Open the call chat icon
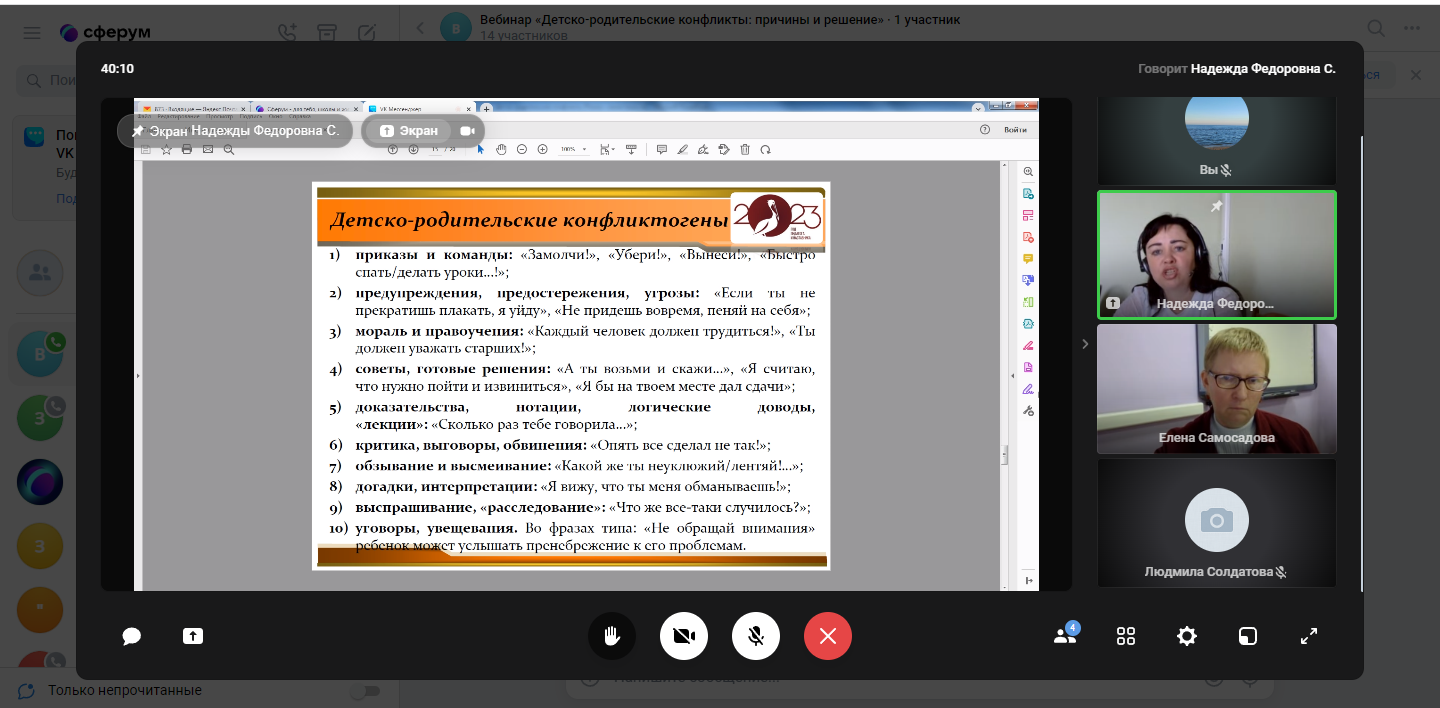This screenshot has width=1440, height=708. (x=131, y=636)
